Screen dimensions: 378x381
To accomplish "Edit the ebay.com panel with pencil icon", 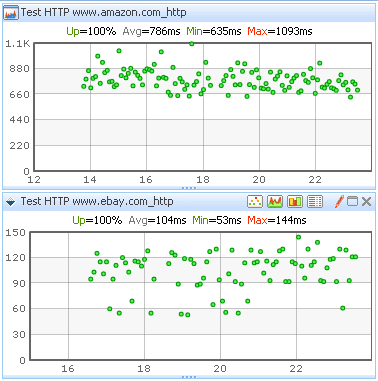I will [x=339, y=201].
